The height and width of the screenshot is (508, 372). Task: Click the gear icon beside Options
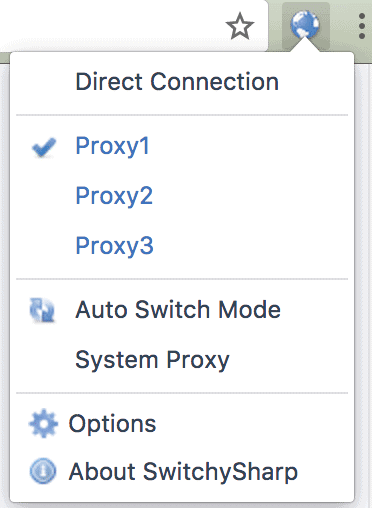(43, 423)
